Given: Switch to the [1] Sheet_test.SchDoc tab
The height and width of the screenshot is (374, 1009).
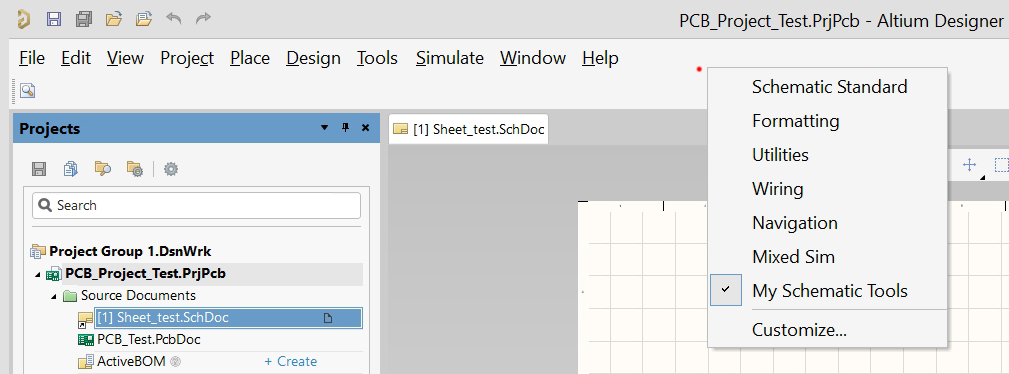Looking at the screenshot, I should [x=469, y=129].
